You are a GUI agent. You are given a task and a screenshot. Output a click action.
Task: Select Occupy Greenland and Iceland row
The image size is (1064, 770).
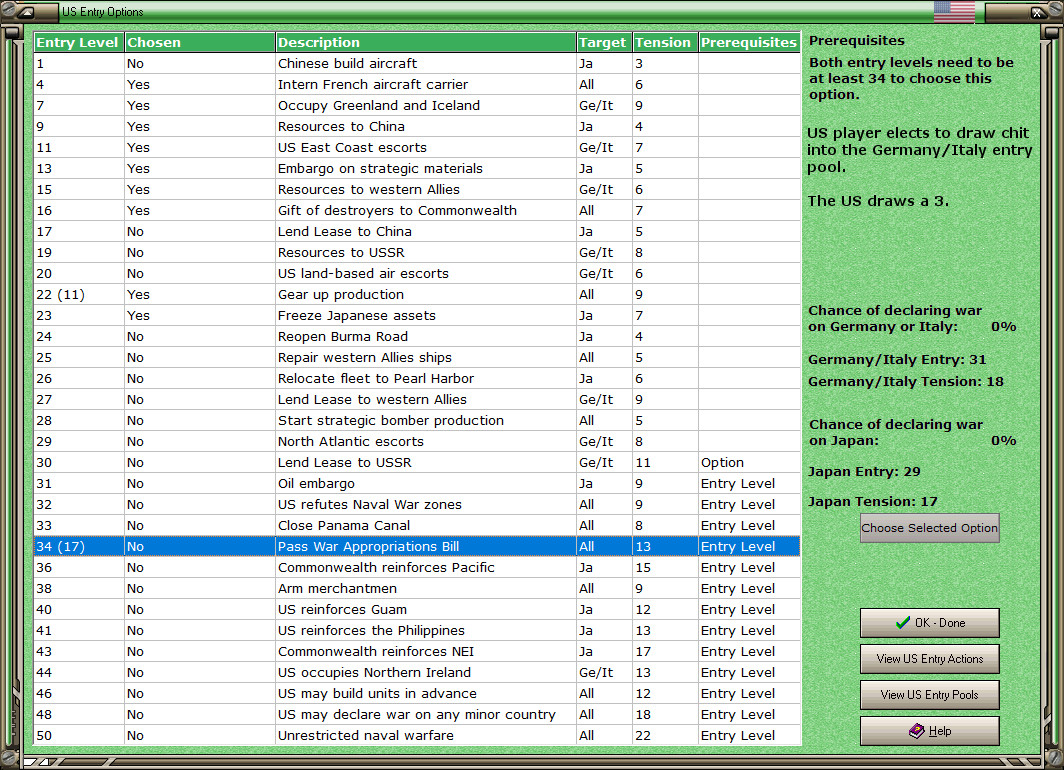click(417, 105)
